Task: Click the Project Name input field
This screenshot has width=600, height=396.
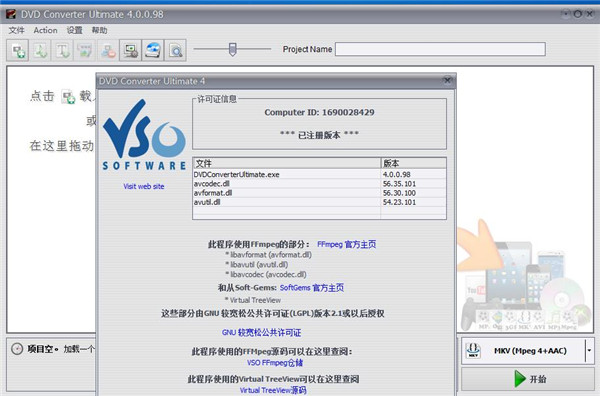Action: click(x=440, y=49)
